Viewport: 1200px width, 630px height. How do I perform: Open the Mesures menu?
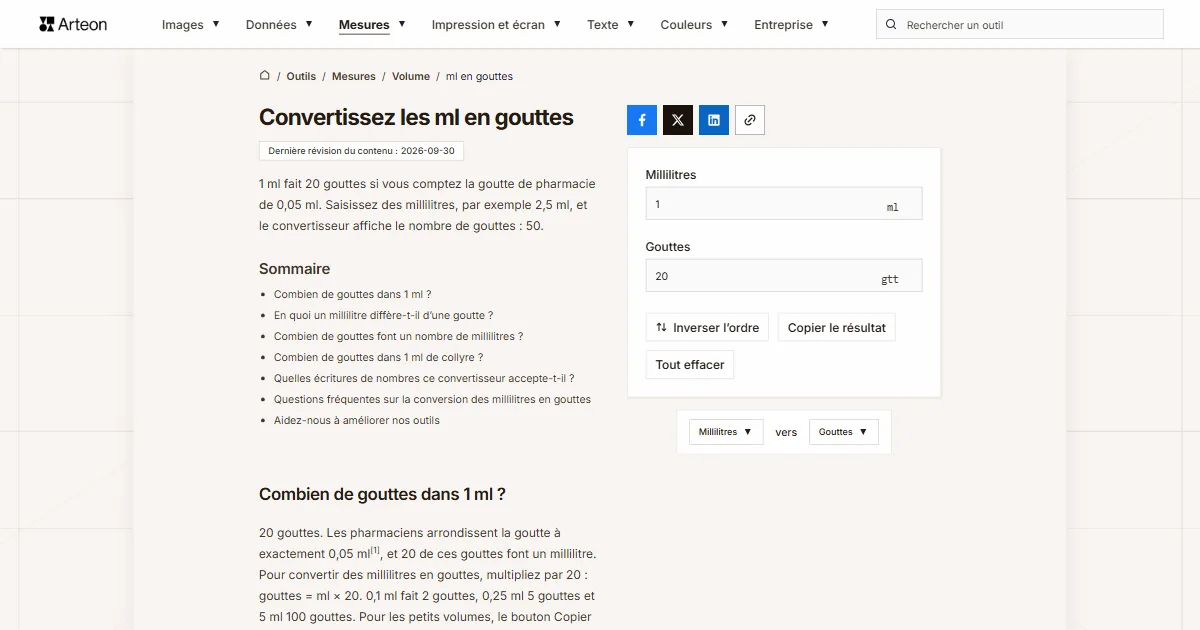[x=372, y=24]
